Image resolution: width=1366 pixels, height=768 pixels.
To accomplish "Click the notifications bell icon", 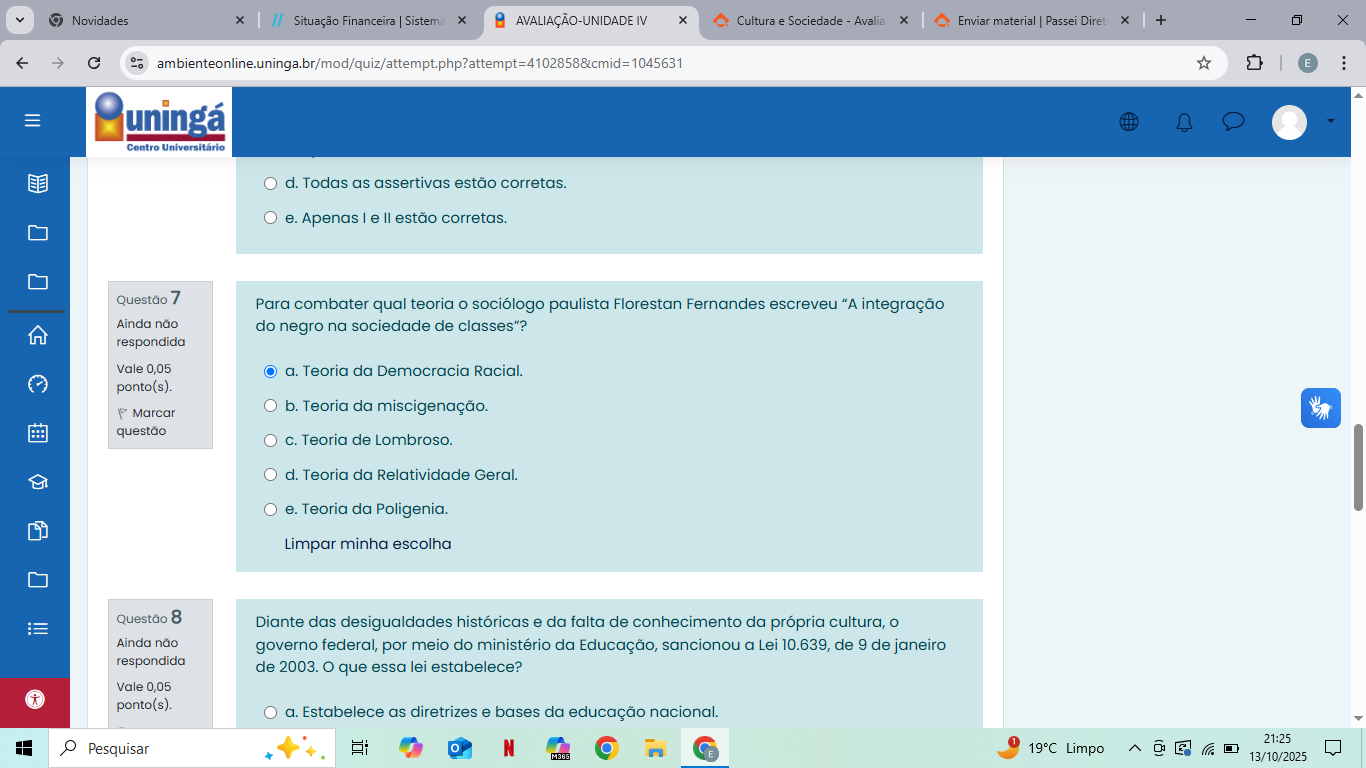I will click(1184, 122).
